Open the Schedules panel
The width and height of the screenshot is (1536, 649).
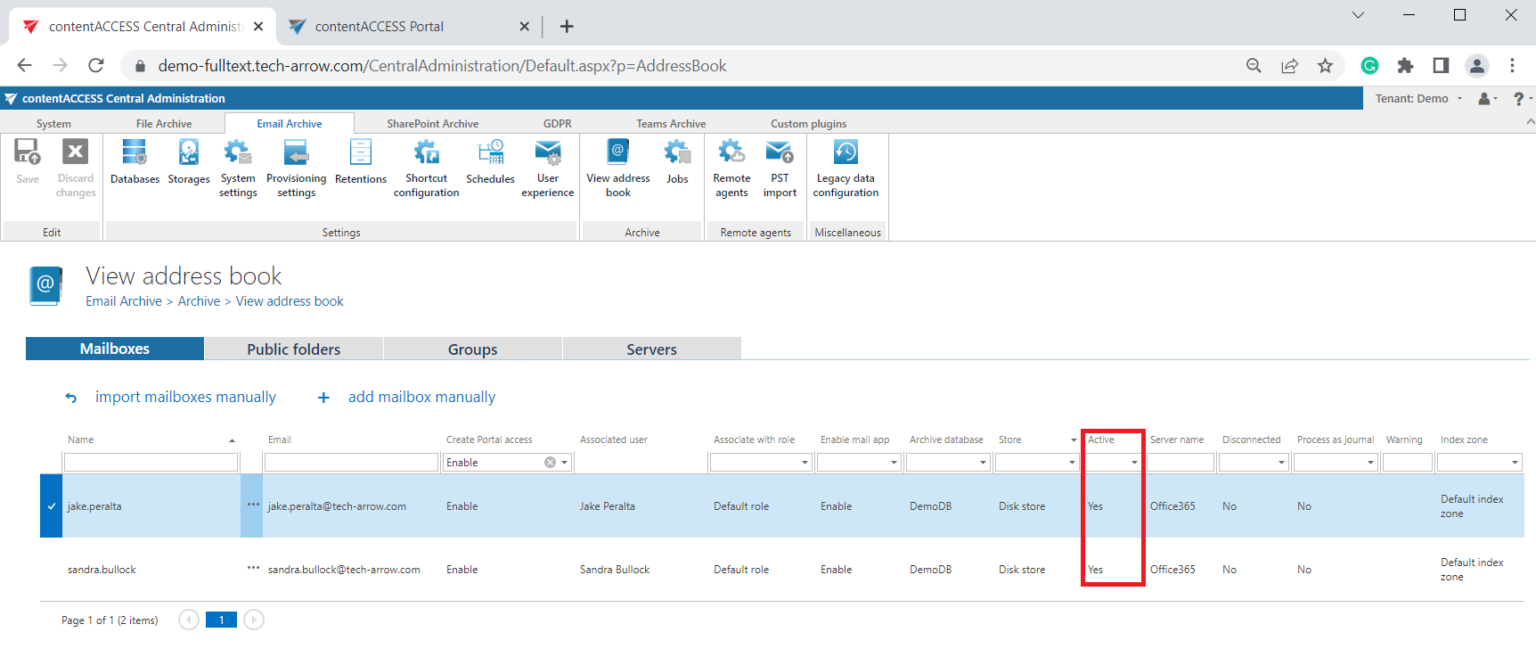click(490, 163)
